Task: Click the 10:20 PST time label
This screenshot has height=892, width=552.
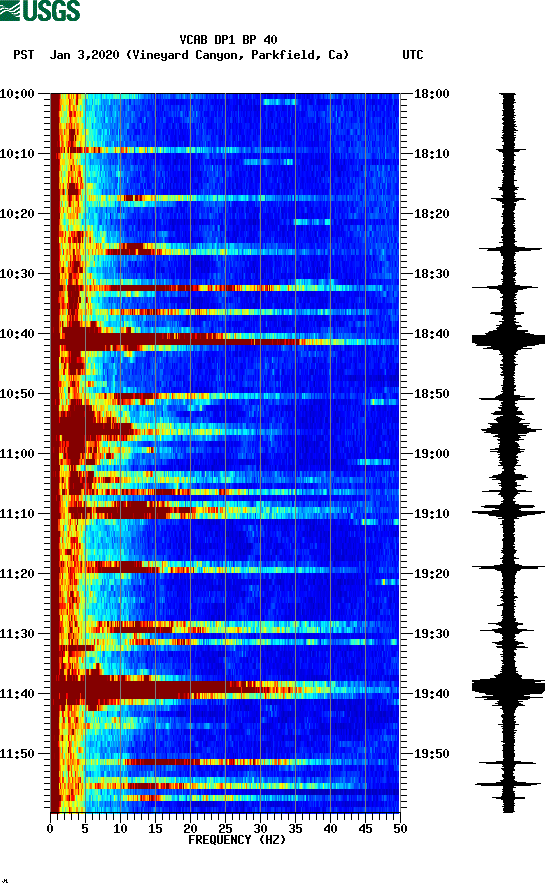Action: pyautogui.click(x=17, y=213)
